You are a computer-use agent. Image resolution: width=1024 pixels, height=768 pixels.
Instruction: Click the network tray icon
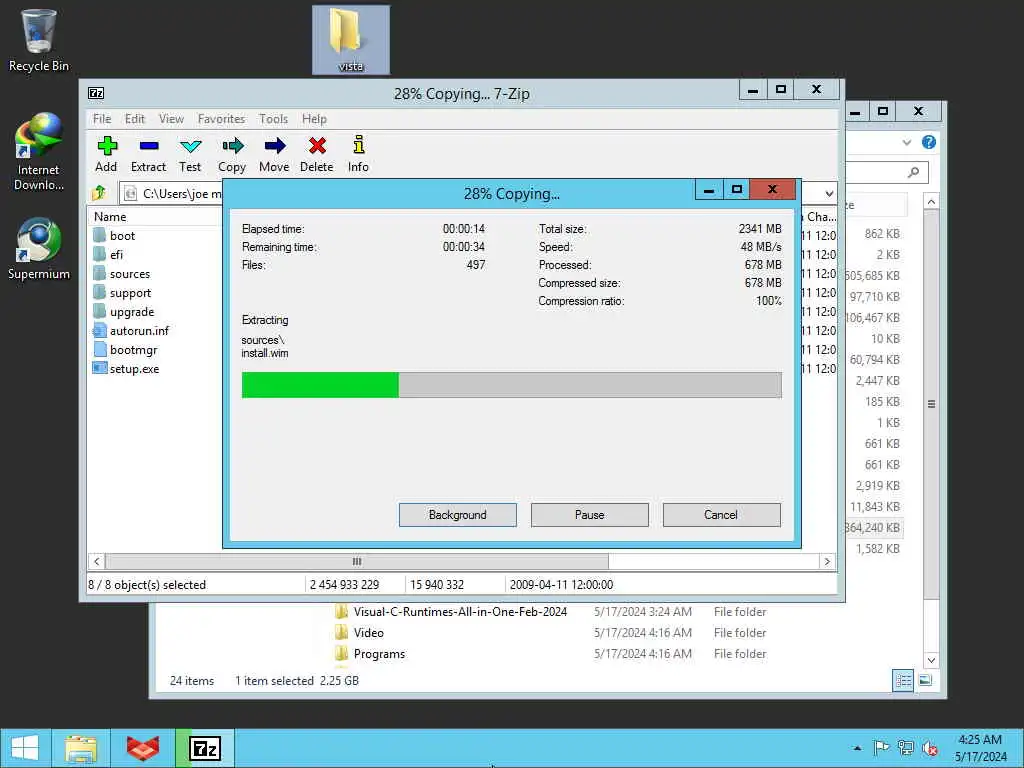905,748
